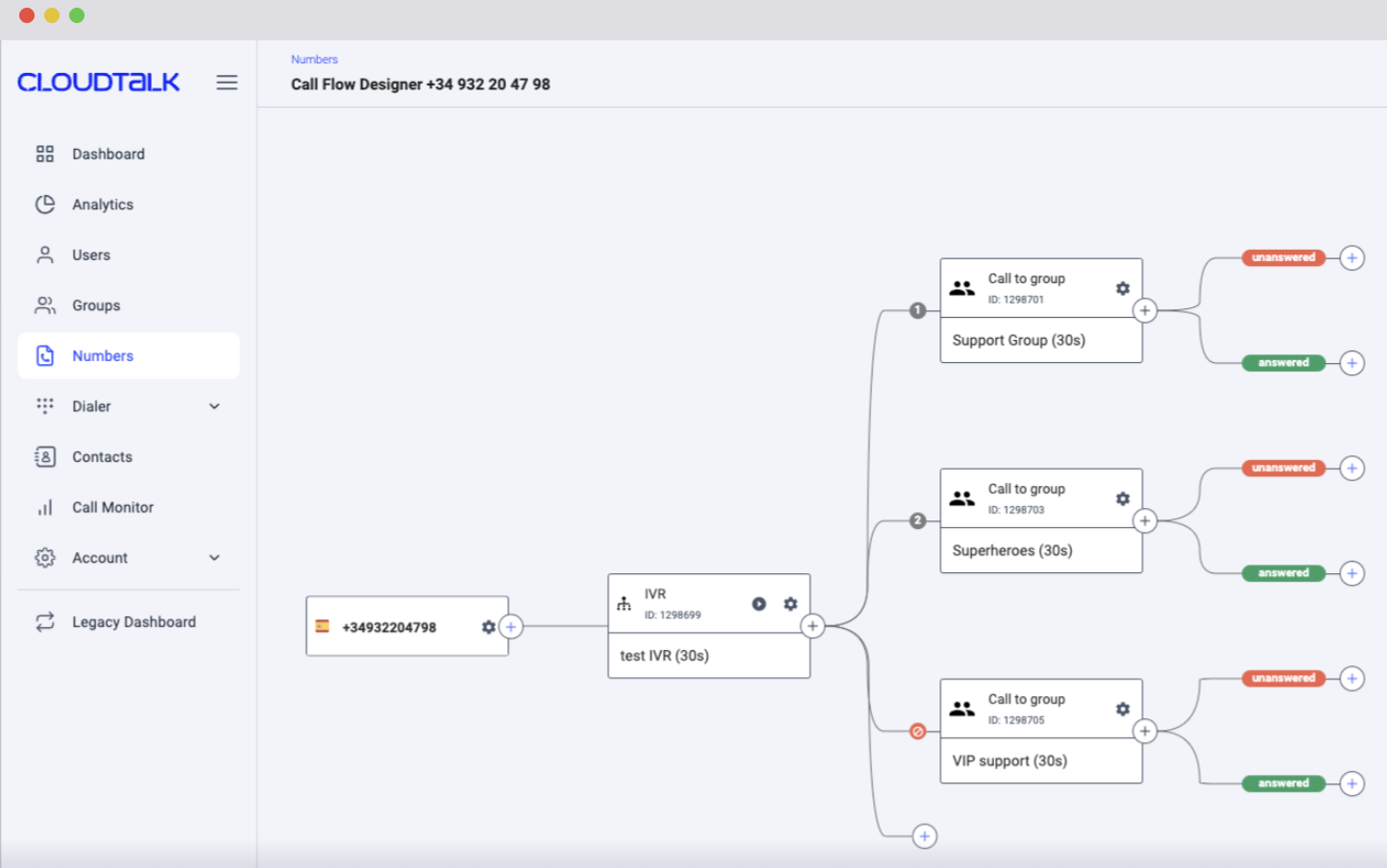This screenshot has height=868, width=1387.
Task: Open settings gear on VIP support node
Action: tap(1122, 709)
